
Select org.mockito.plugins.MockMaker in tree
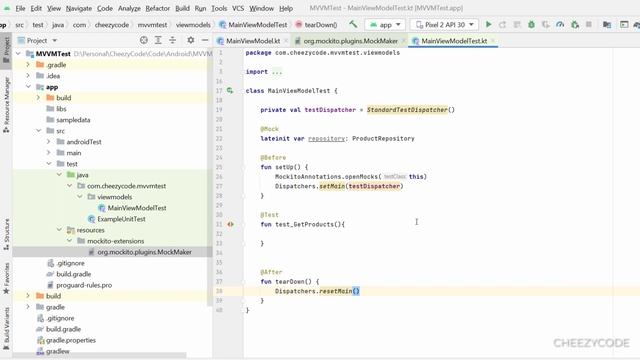coord(144,252)
